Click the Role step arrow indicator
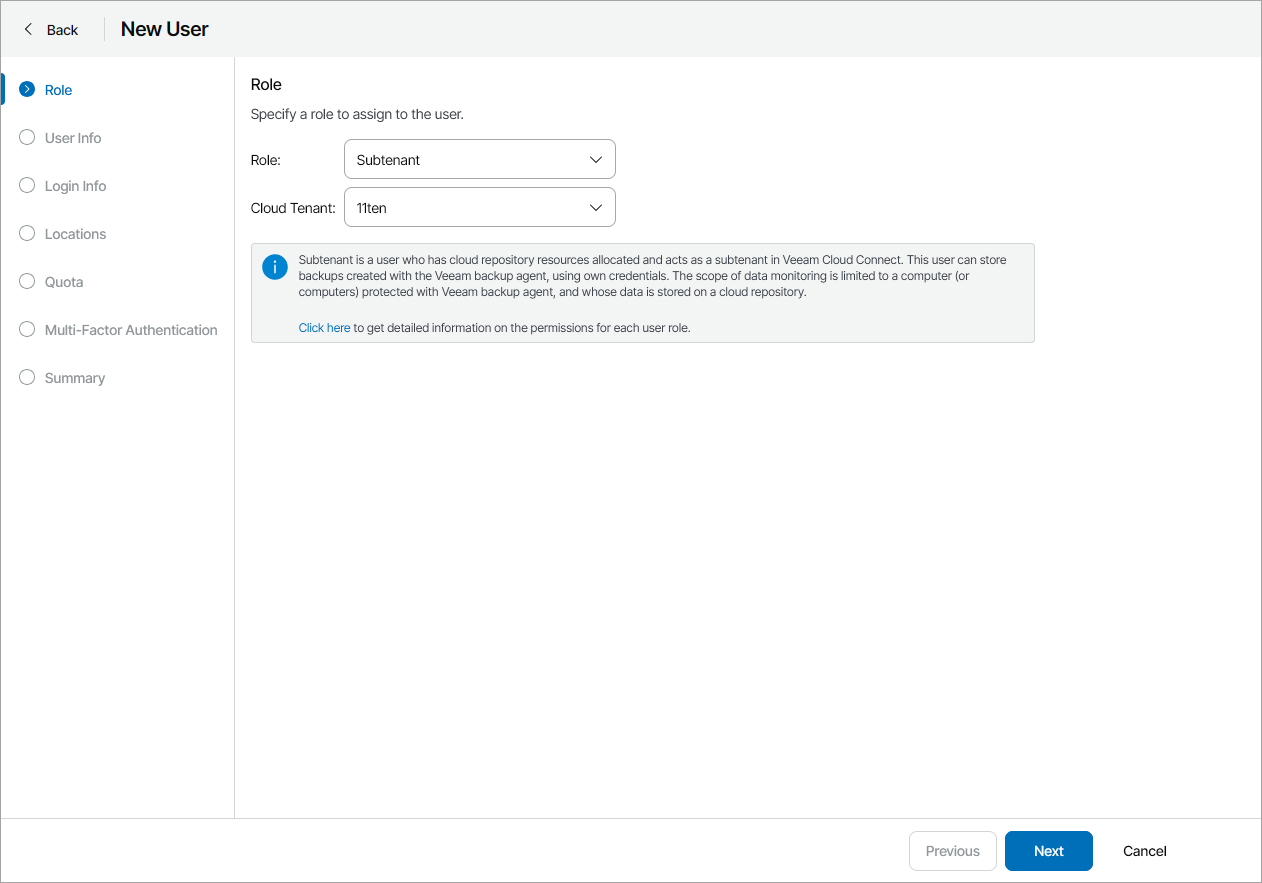 pos(26,89)
